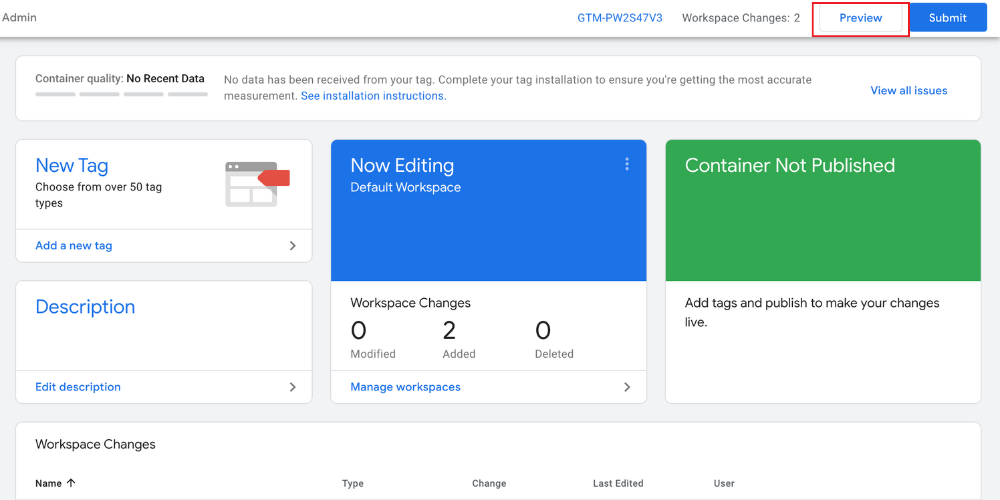Click Default Workspace name
Image resolution: width=1000 pixels, height=500 pixels.
pos(406,188)
